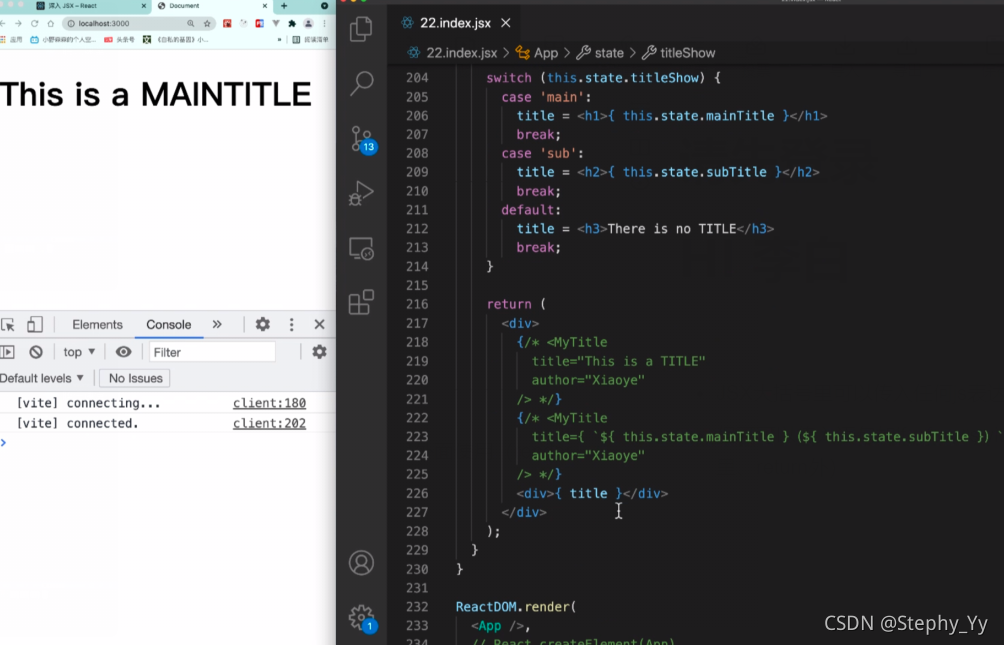
Task: Click the red extension icon in Chrome toolbar
Action: click(227, 24)
